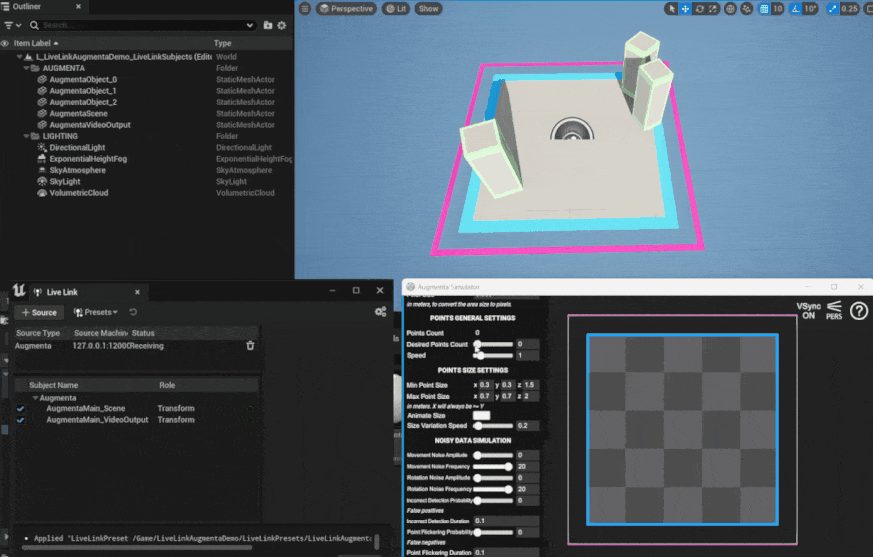Image resolution: width=873 pixels, height=557 pixels.
Task: Click the Outliner search field
Action: 139,25
